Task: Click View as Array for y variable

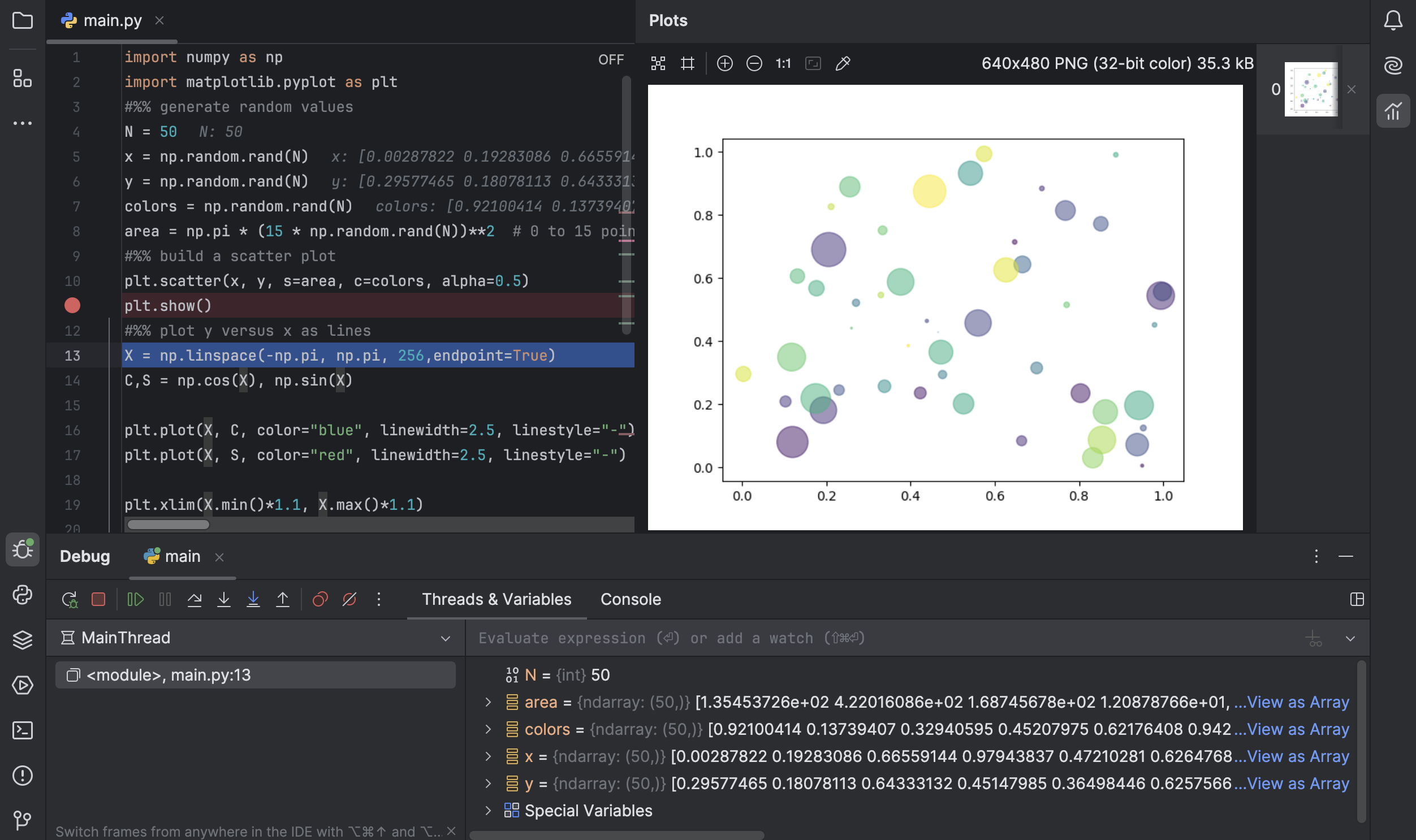Action: point(1297,784)
